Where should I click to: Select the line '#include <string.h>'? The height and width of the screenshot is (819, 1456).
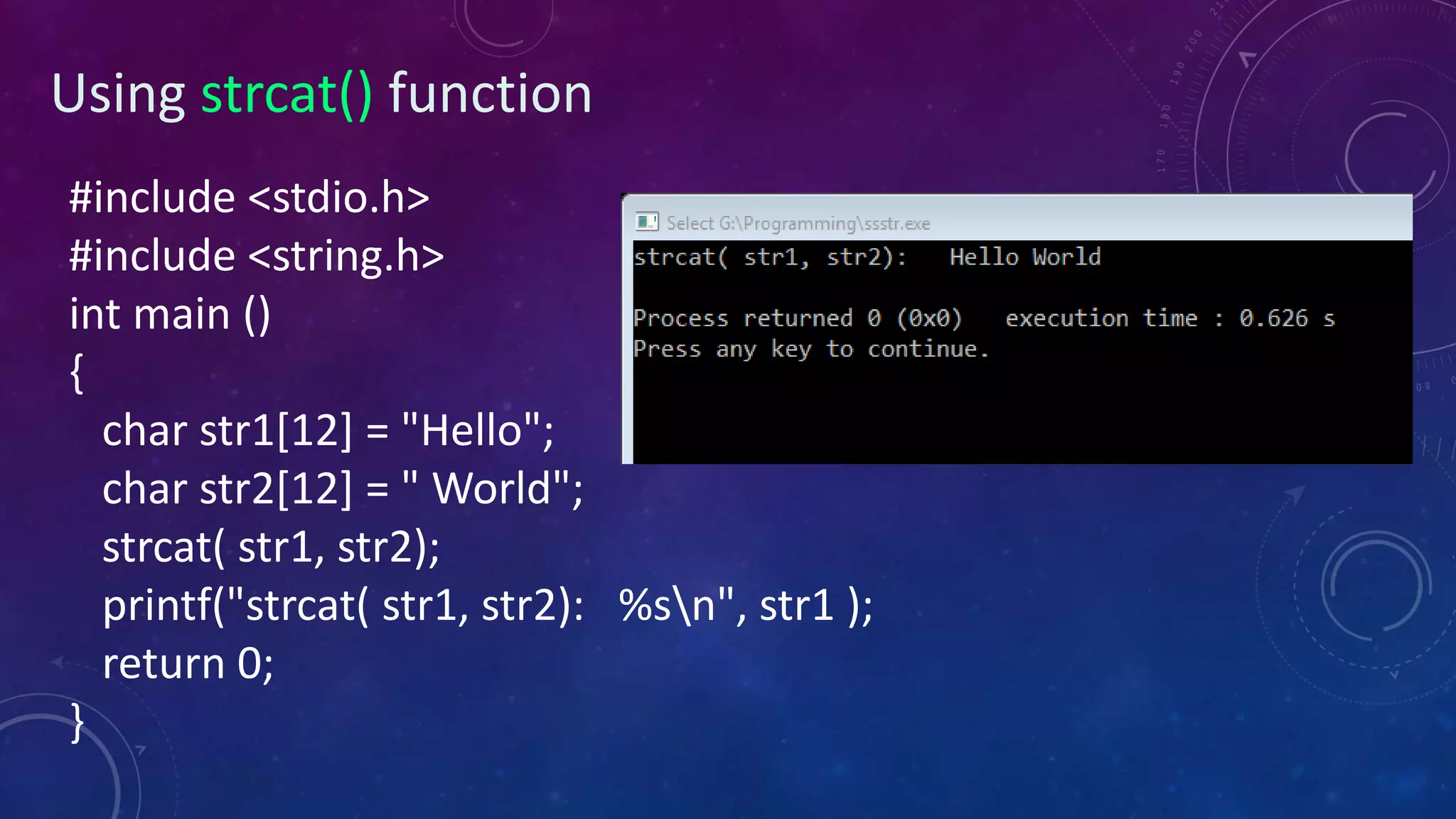pos(257,256)
